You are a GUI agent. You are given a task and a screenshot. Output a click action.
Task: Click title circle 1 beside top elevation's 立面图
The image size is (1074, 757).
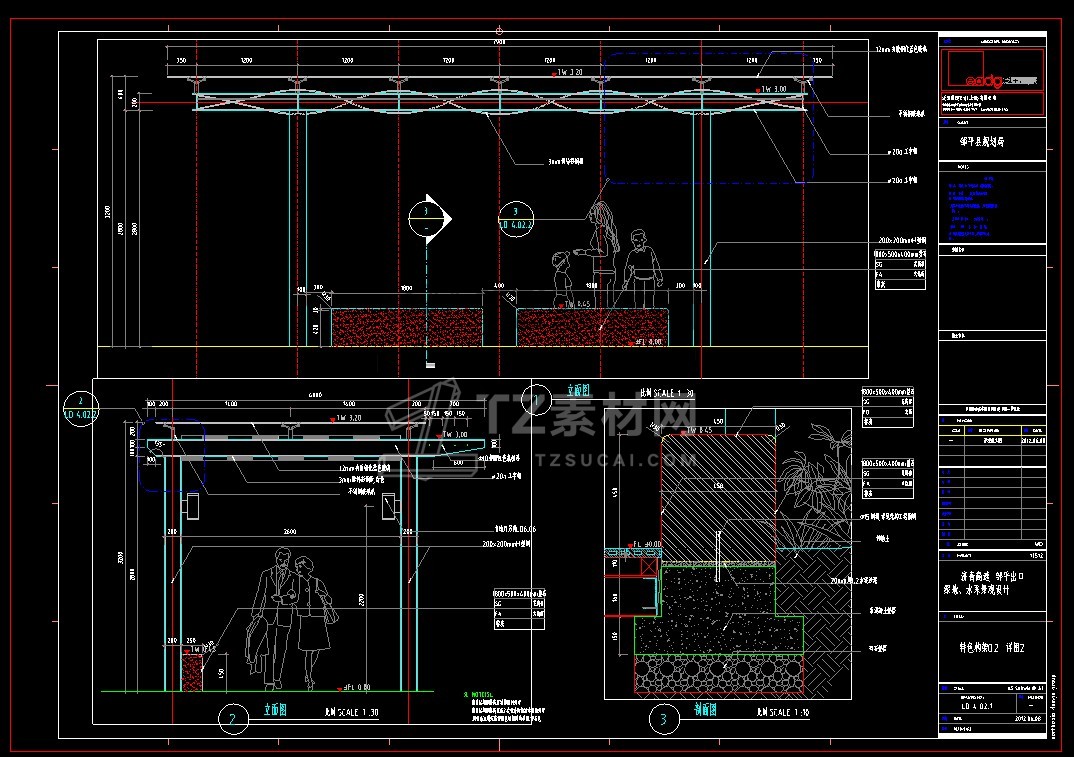click(536, 399)
